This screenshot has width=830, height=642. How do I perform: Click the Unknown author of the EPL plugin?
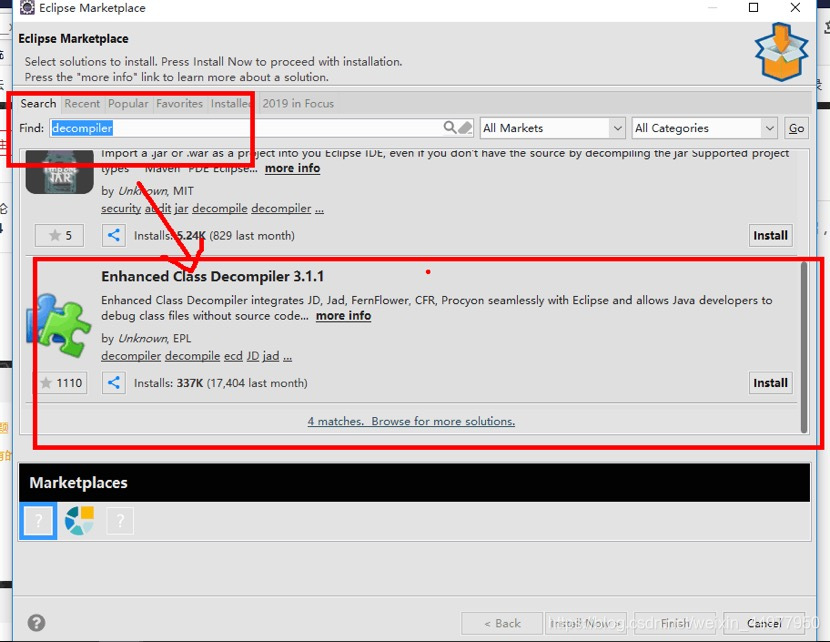(143, 338)
